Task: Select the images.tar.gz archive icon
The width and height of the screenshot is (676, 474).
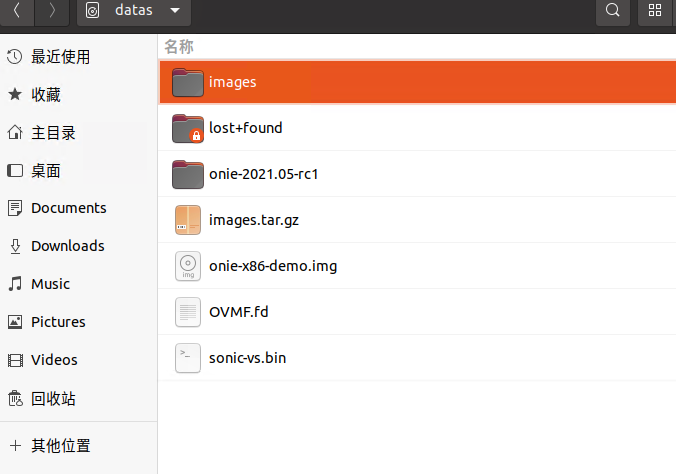Action: [x=188, y=220]
